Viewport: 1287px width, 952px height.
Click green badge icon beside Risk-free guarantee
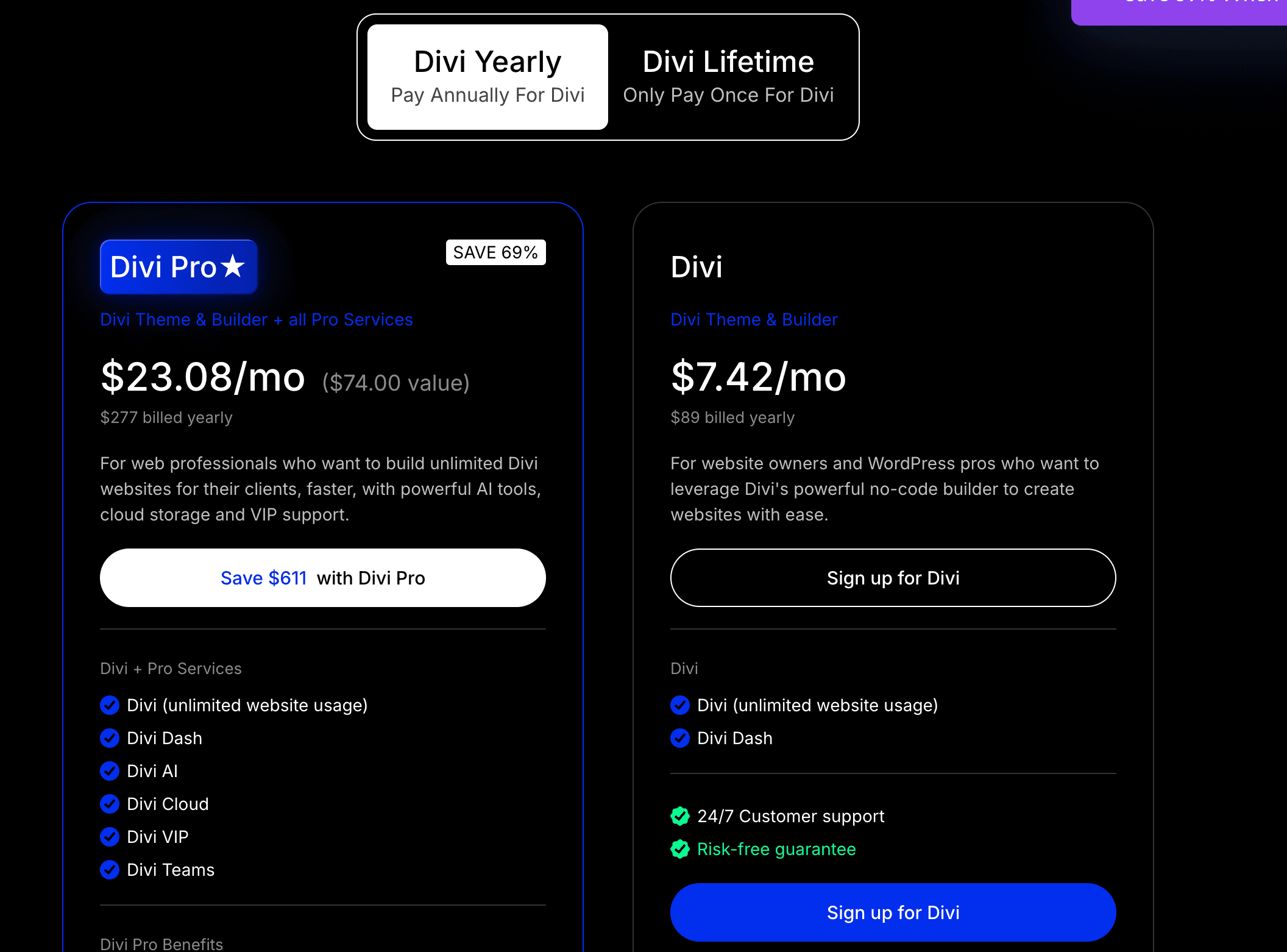pos(680,849)
